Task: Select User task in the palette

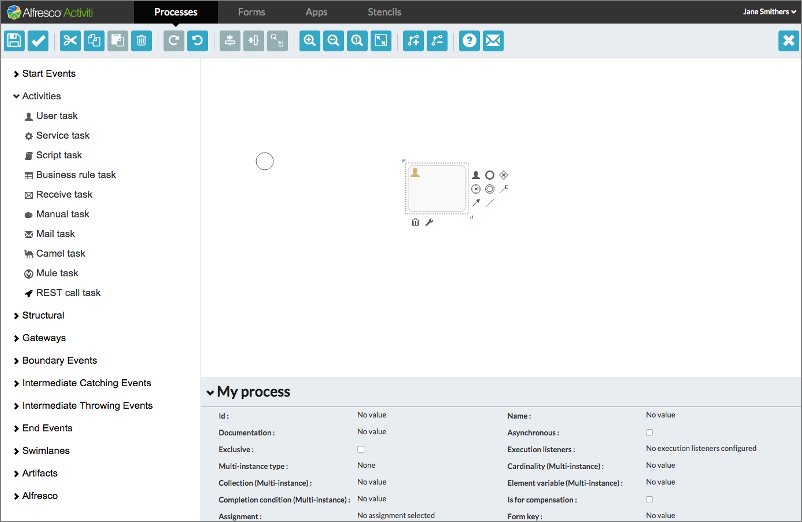Action: [x=51, y=116]
